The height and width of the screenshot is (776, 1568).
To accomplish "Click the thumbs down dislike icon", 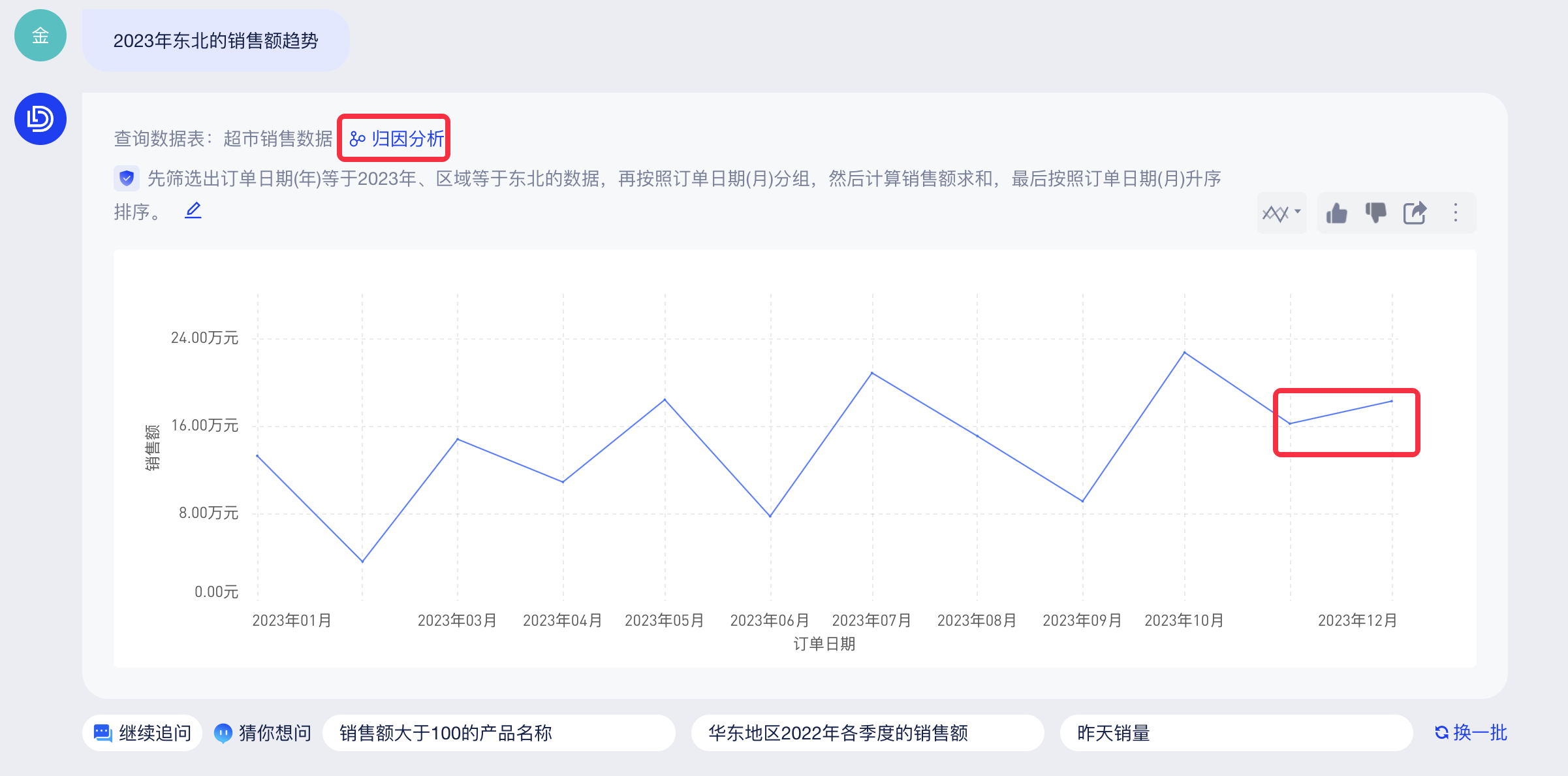I will point(1375,213).
